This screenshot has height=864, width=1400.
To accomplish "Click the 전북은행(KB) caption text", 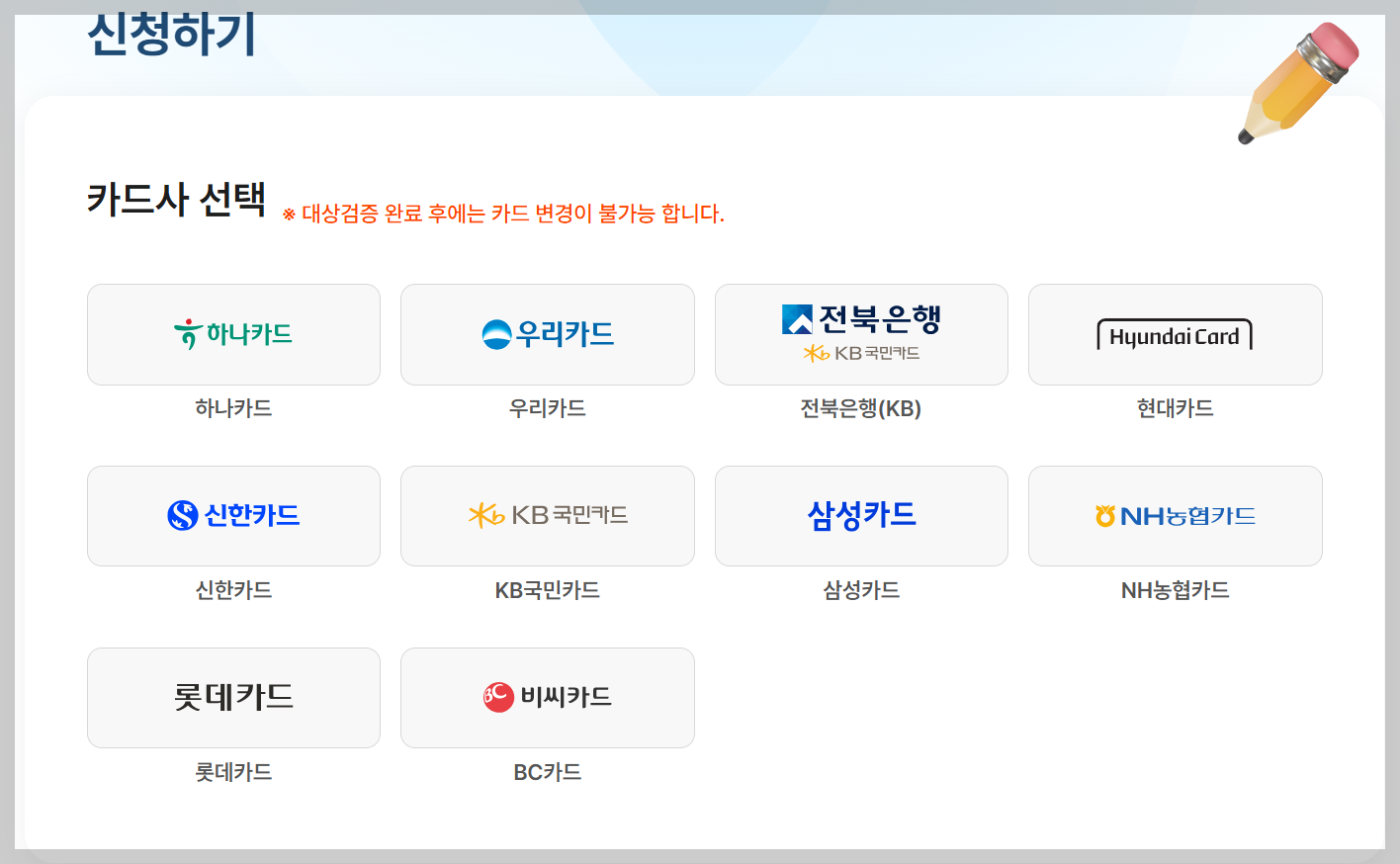I will pyautogui.click(x=861, y=408).
